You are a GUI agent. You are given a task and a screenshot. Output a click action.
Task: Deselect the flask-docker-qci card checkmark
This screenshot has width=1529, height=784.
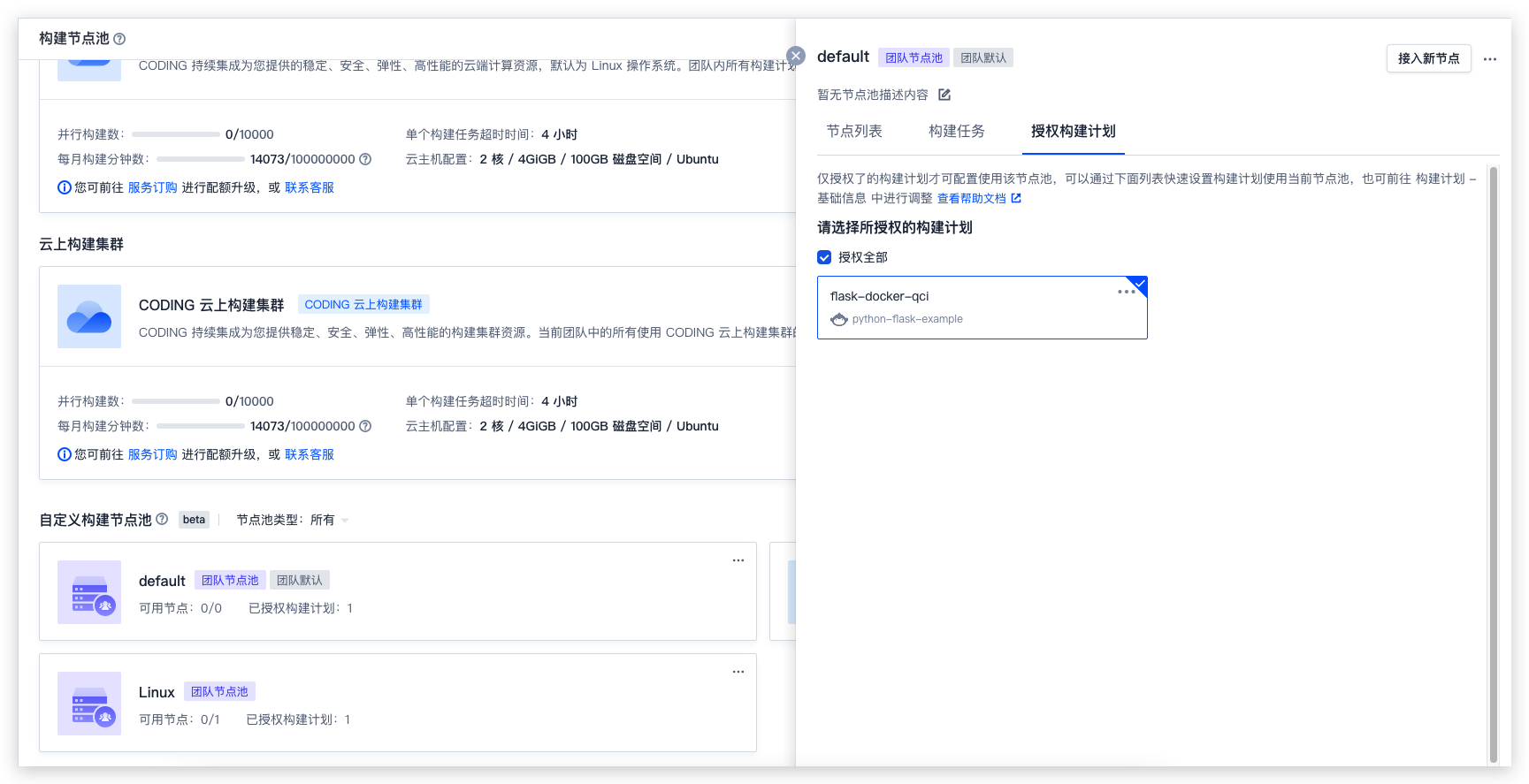click(x=1138, y=285)
